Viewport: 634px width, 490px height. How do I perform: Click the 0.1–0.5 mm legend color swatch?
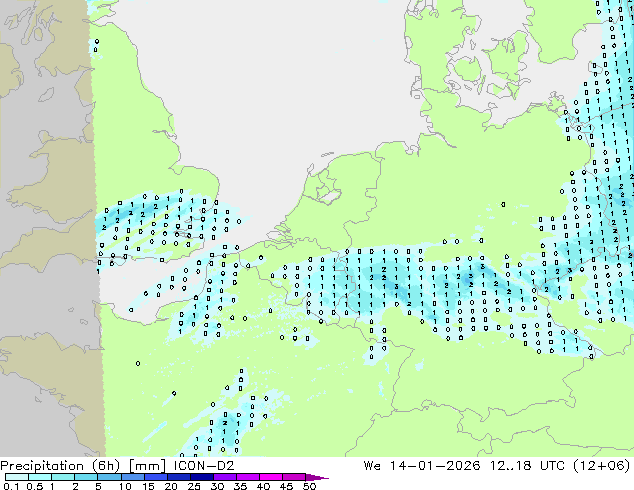tap(17, 477)
